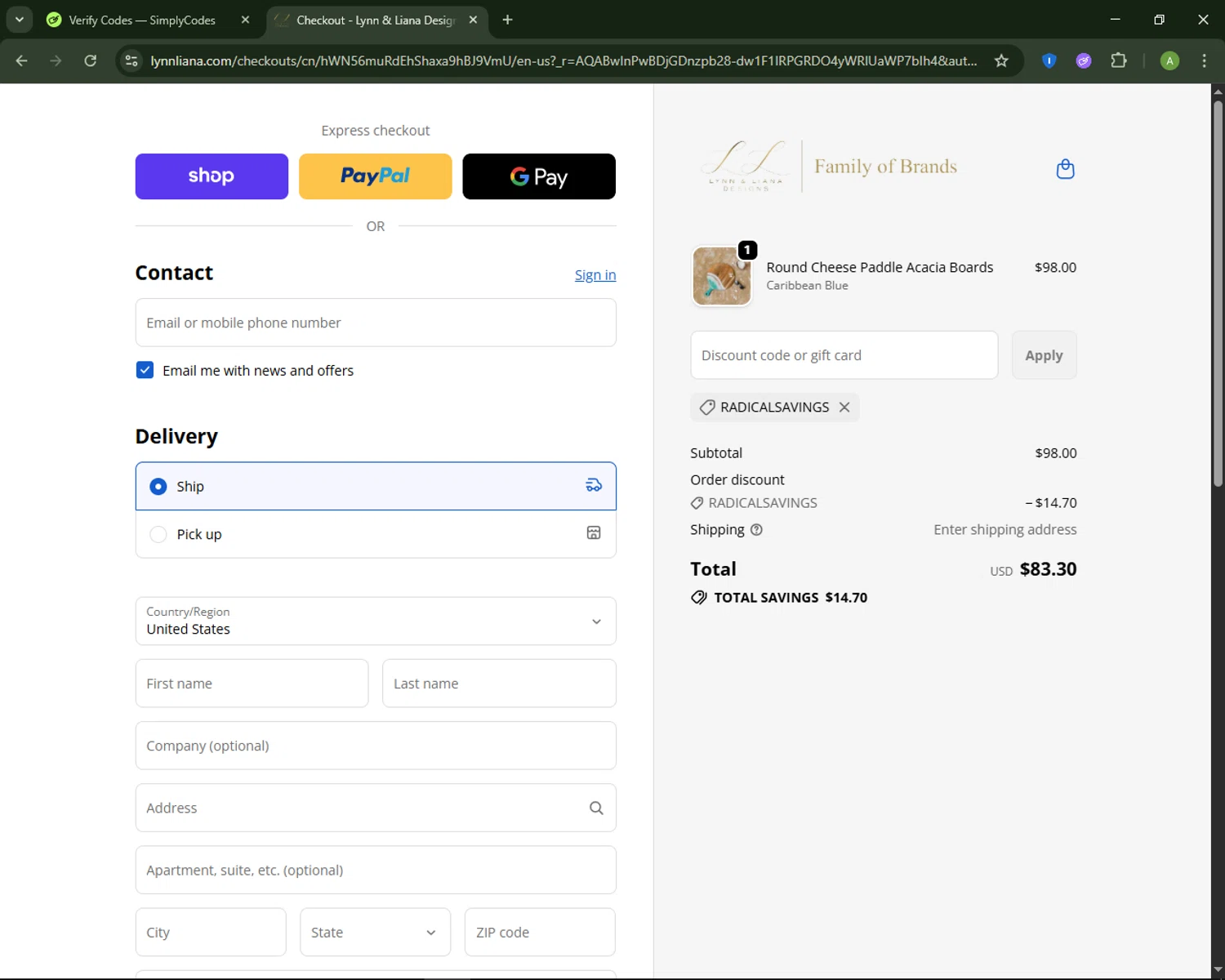Click the Discount code or gift card field

point(844,355)
